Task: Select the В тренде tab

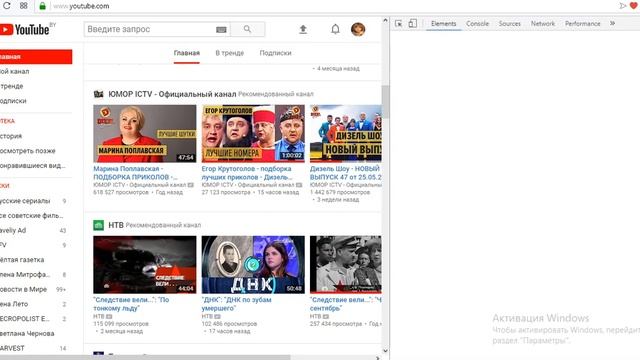Action: point(229,53)
